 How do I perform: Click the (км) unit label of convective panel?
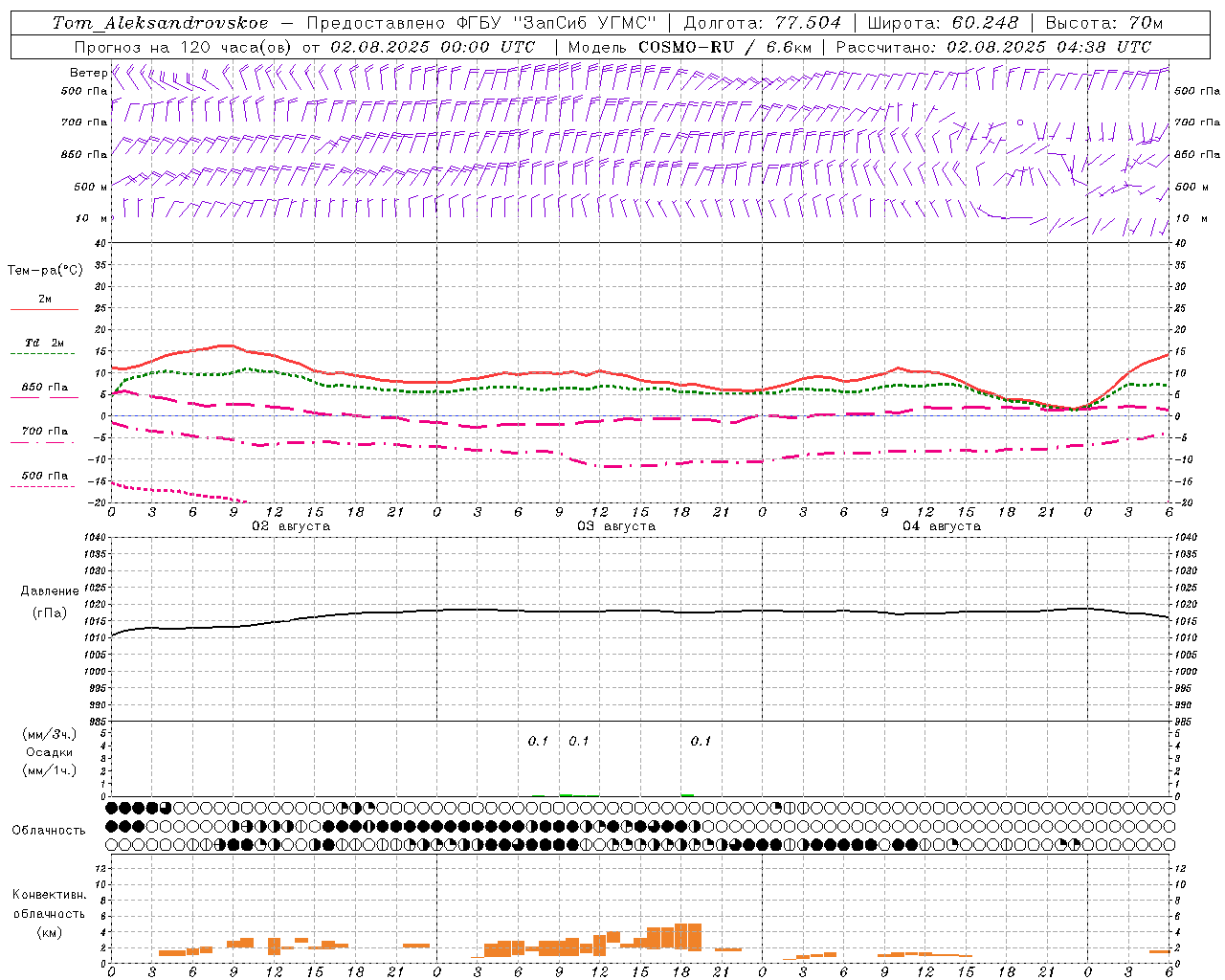point(49,932)
